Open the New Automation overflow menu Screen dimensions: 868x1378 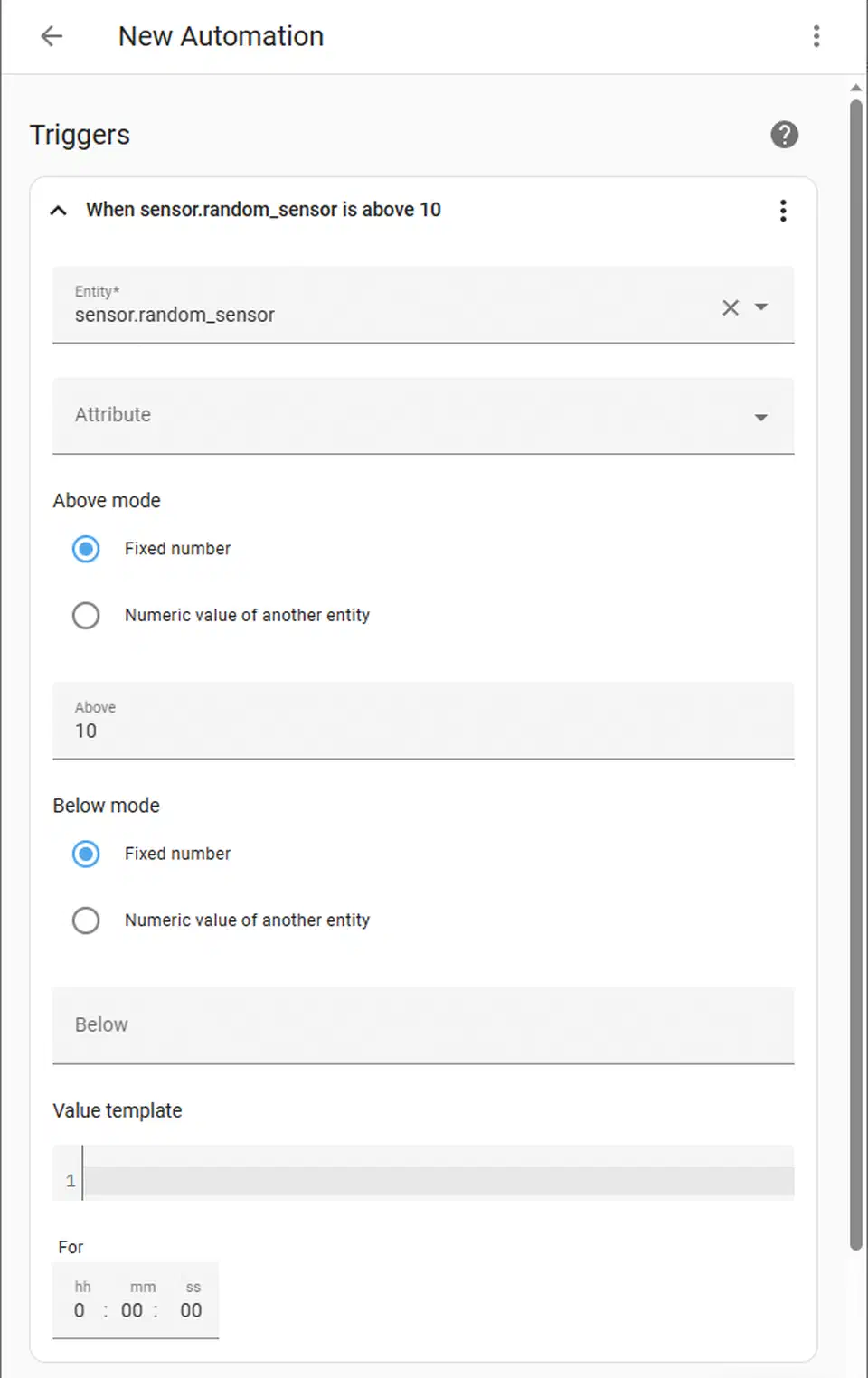[x=816, y=36]
